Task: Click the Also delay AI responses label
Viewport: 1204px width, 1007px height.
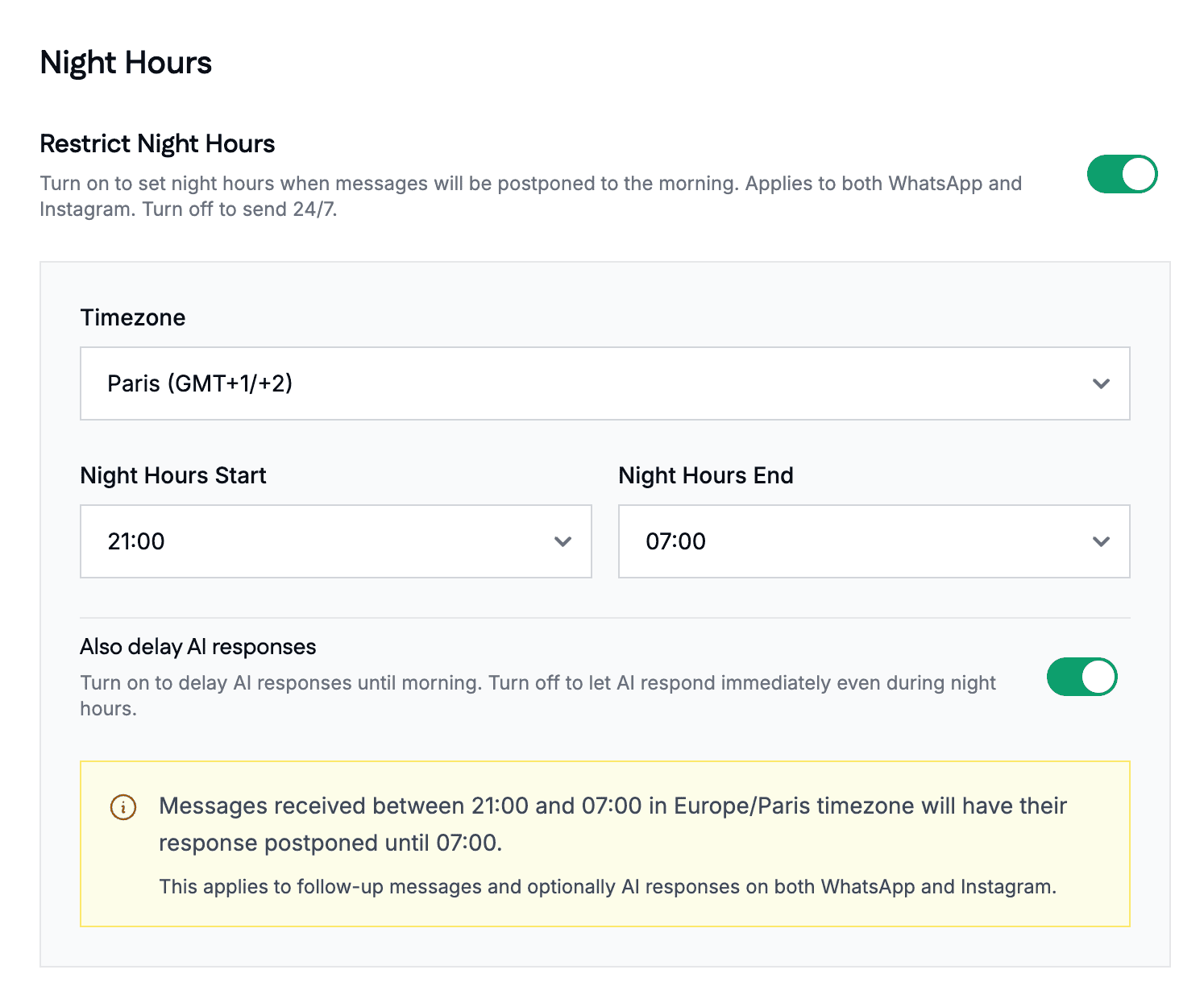Action: pyautogui.click(x=198, y=647)
